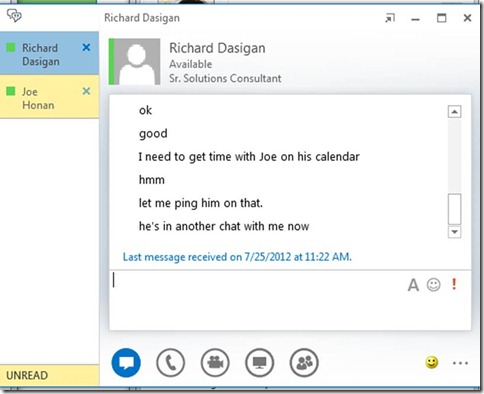Open the font formatting 'A' icon
The image size is (484, 394).
[x=413, y=285]
